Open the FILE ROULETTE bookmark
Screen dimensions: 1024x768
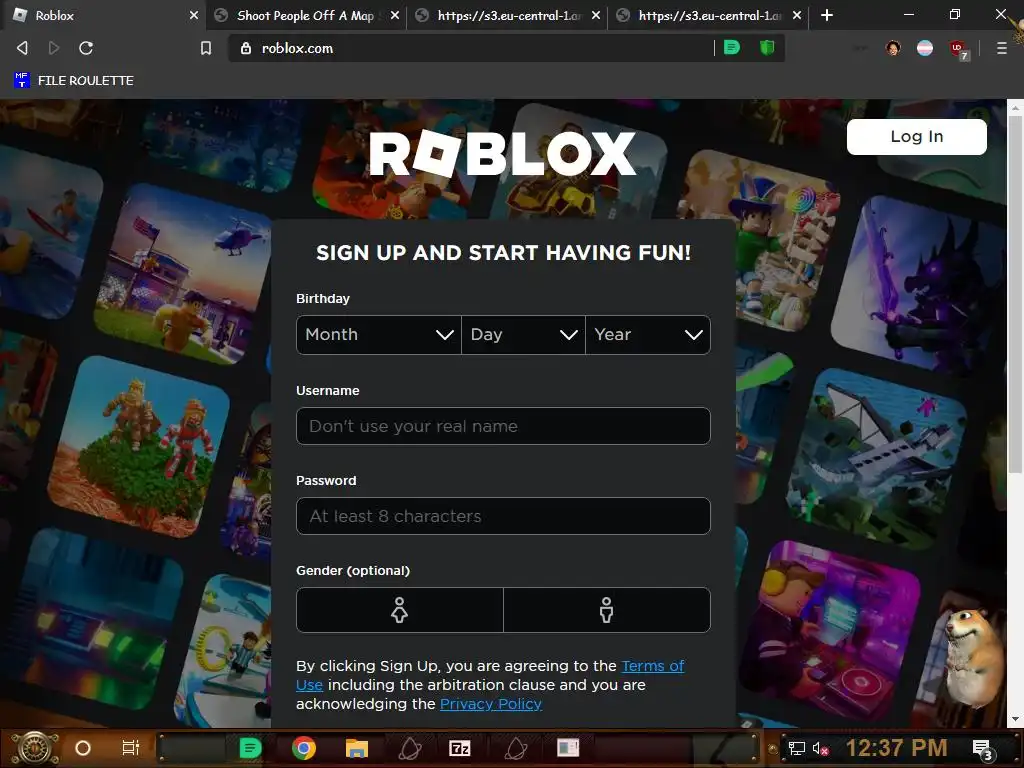pos(73,80)
